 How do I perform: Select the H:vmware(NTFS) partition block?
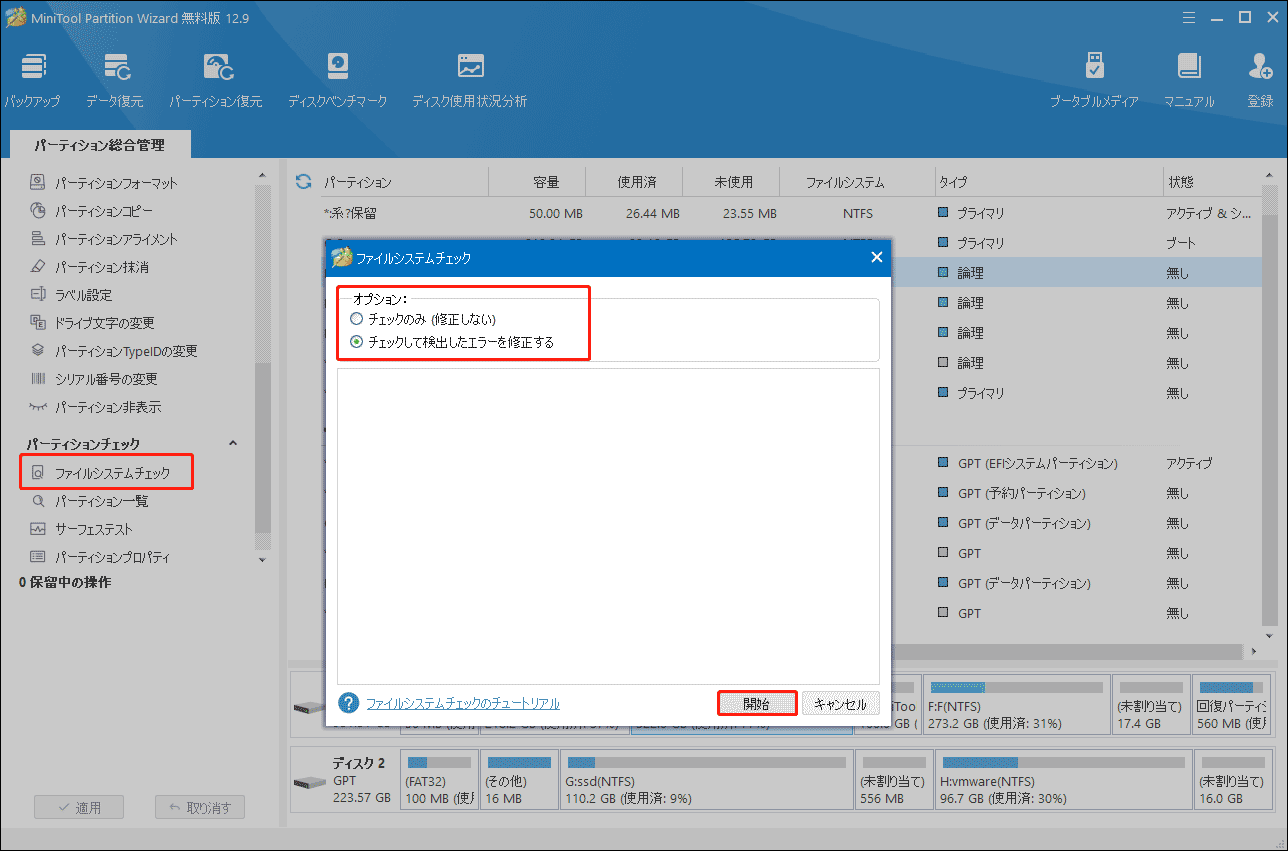tap(1062, 779)
